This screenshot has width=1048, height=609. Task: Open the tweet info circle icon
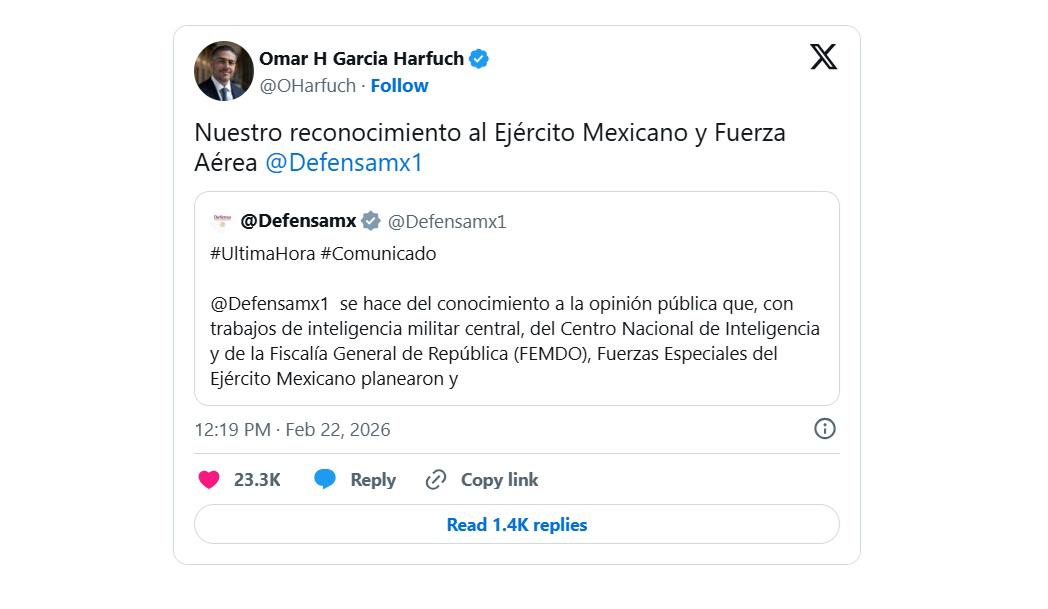tap(825, 429)
